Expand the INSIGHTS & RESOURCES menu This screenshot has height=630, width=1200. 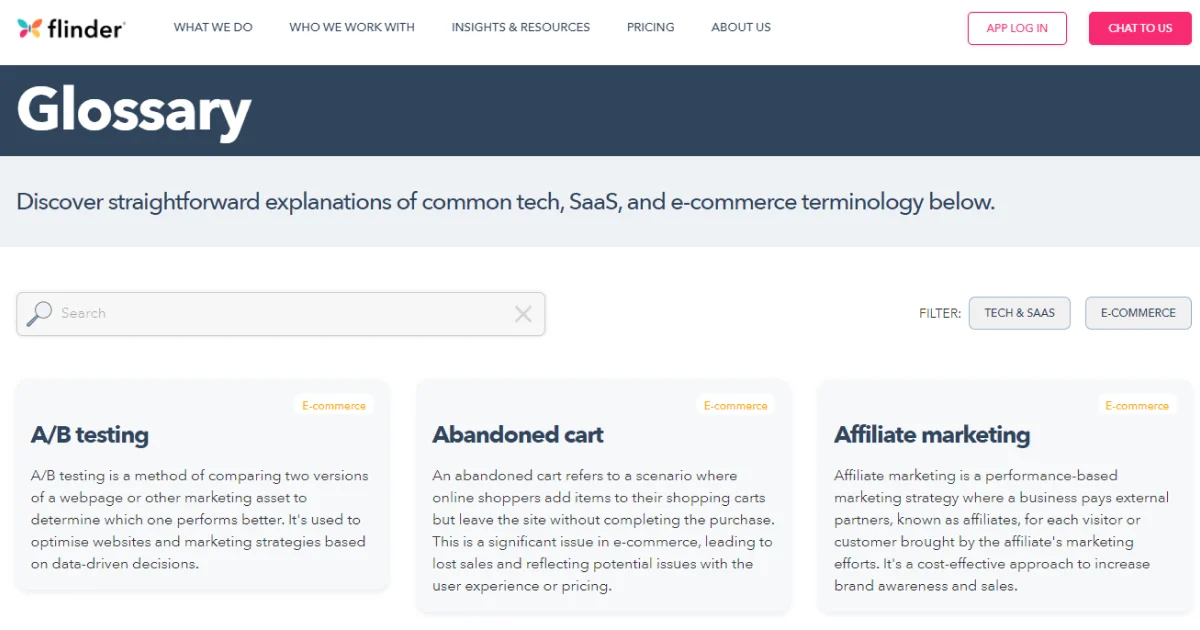pos(521,28)
